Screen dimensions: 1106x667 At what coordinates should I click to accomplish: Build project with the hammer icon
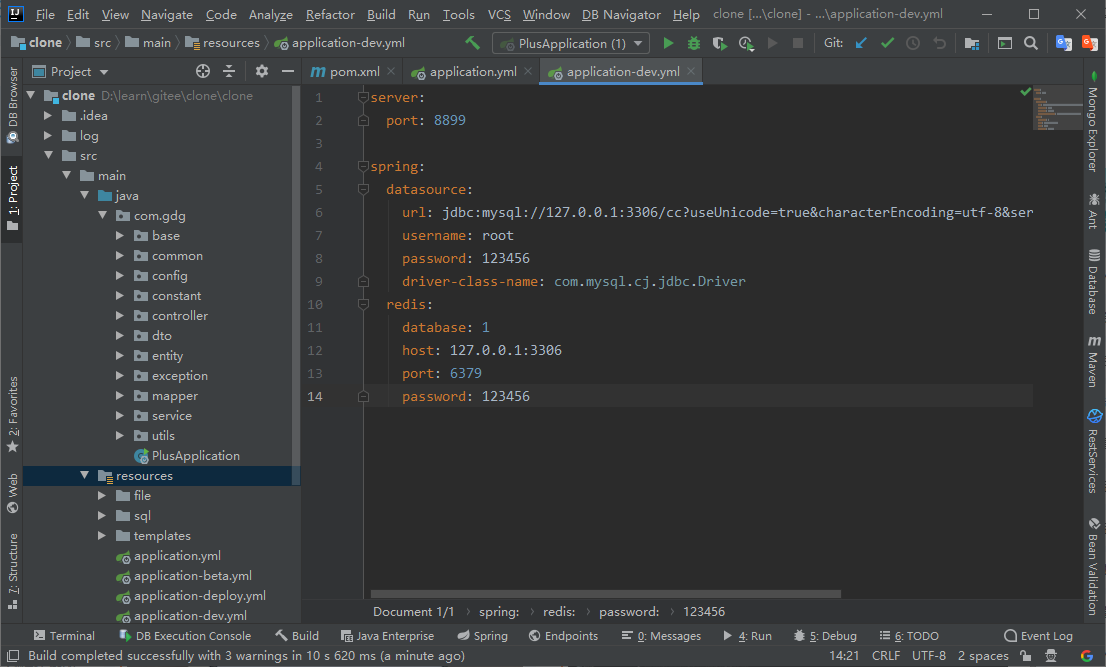[x=473, y=43]
